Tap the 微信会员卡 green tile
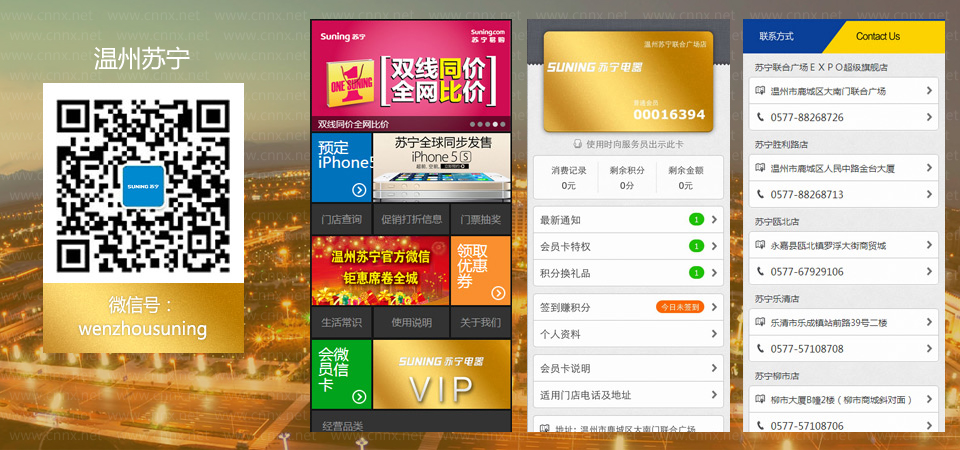The width and height of the screenshot is (960, 450). (341, 374)
